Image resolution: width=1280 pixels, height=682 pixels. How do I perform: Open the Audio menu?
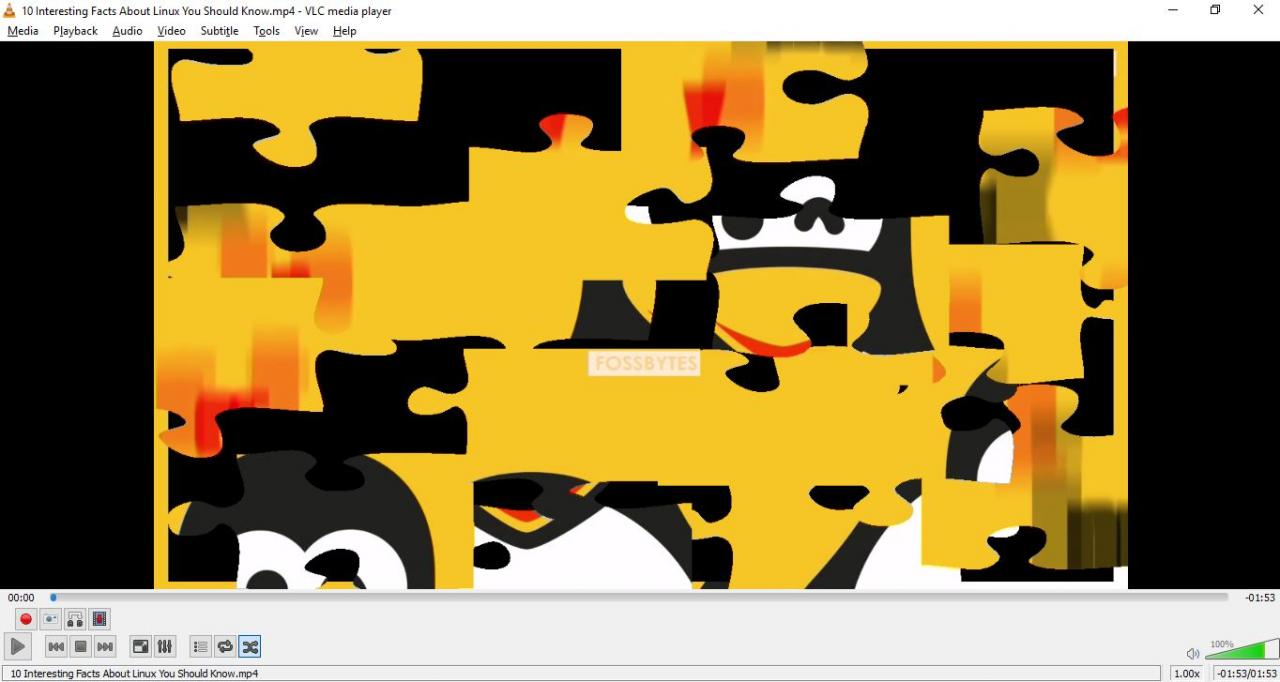click(x=127, y=31)
